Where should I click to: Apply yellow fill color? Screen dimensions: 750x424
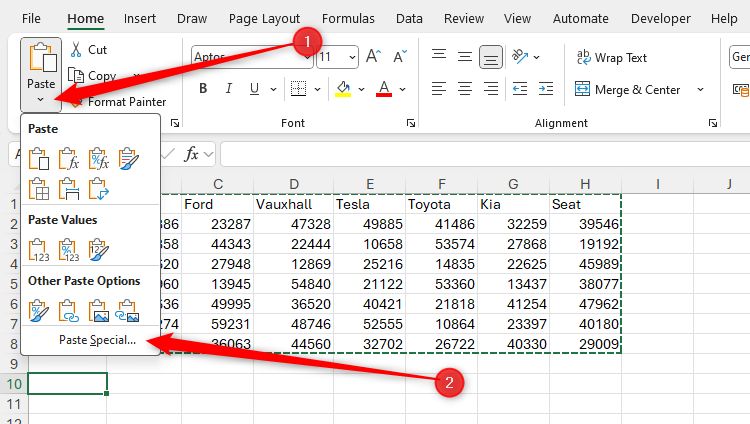(x=343, y=89)
